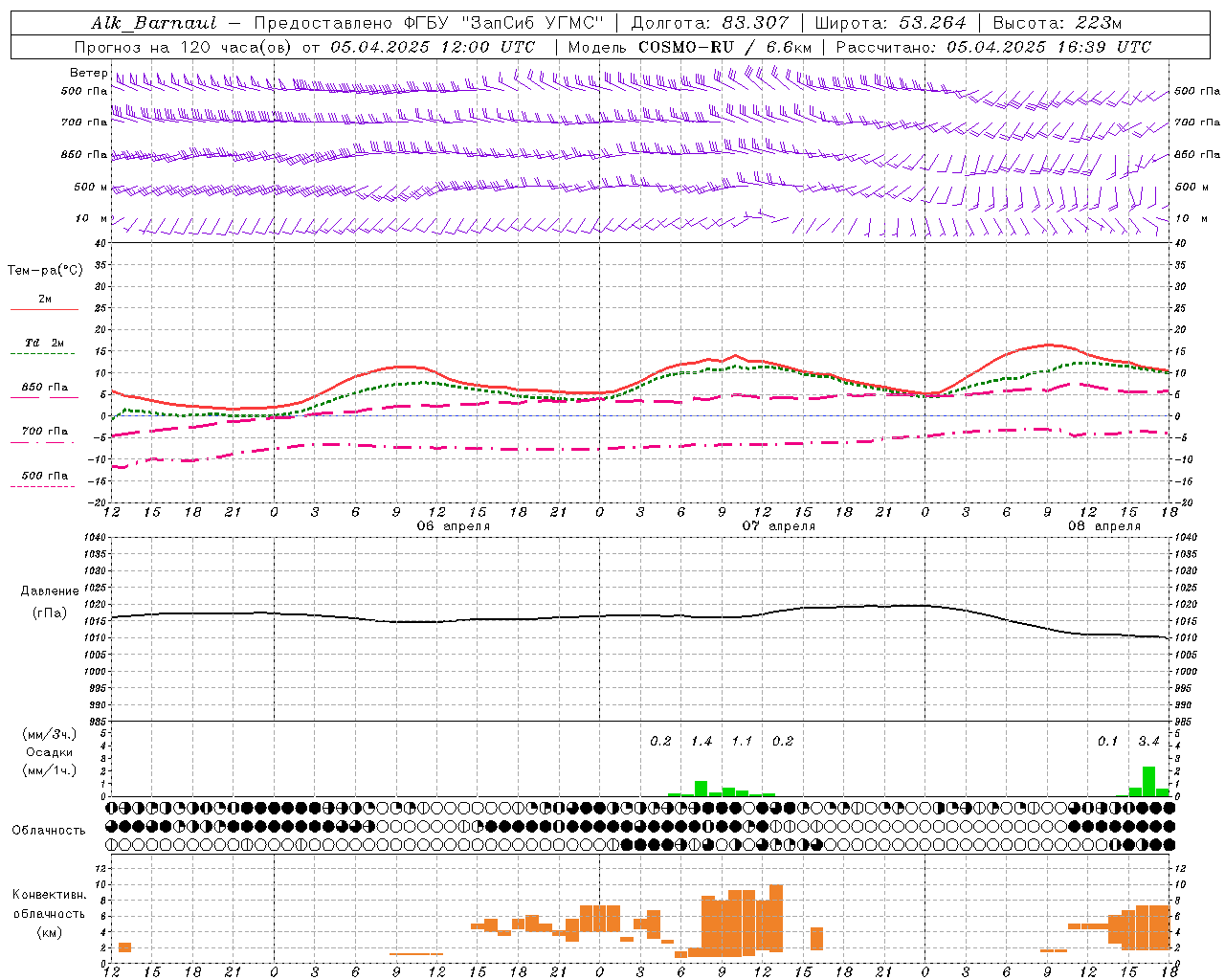Screen dimensions: 1225x980
Task: Click the left 10 м wind level label
Action: pos(93,218)
